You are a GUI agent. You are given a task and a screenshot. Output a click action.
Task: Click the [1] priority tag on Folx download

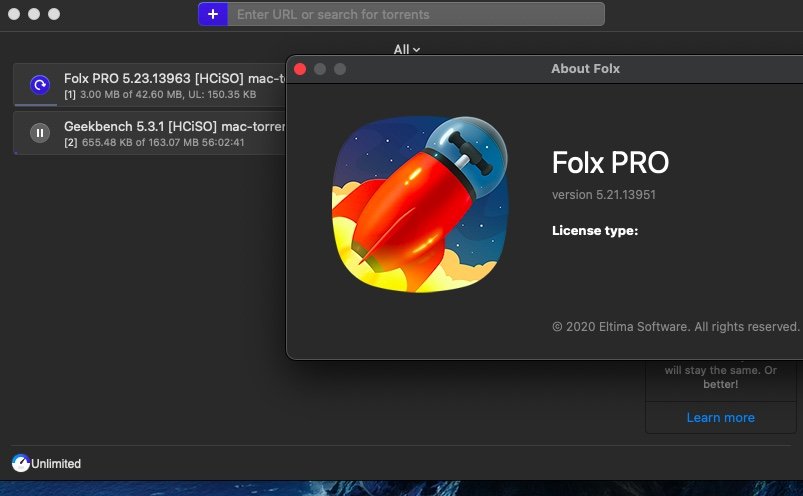click(x=70, y=95)
